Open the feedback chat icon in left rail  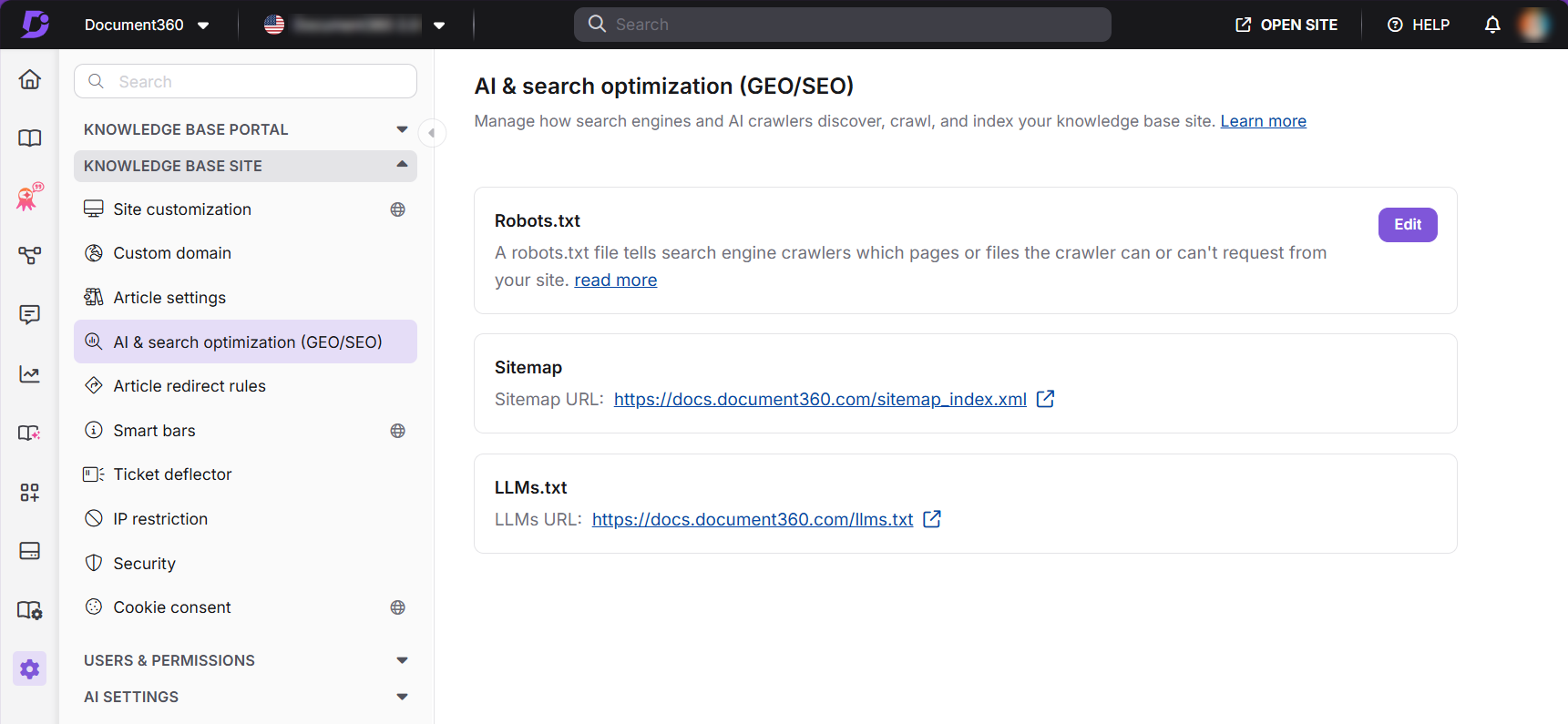point(30,315)
